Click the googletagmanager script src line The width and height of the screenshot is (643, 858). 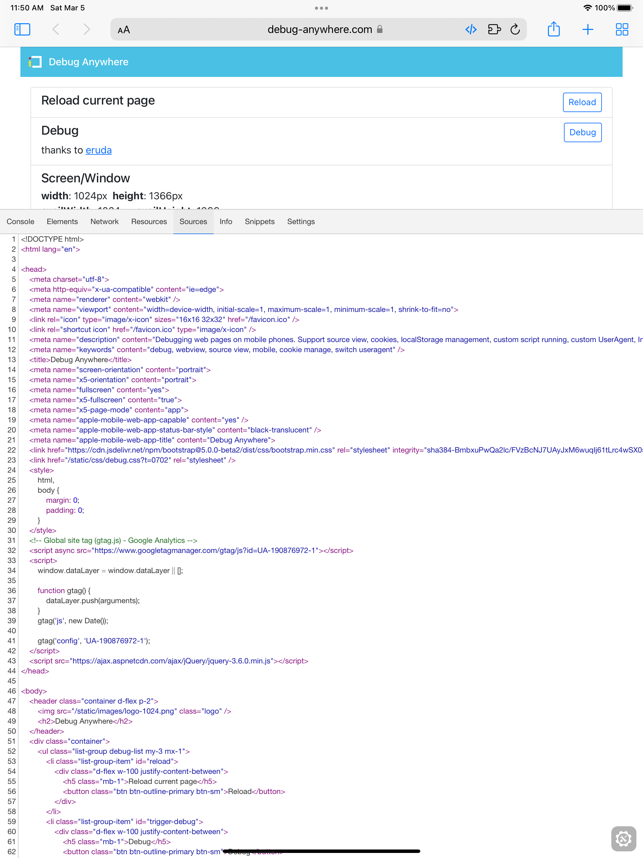191,550
